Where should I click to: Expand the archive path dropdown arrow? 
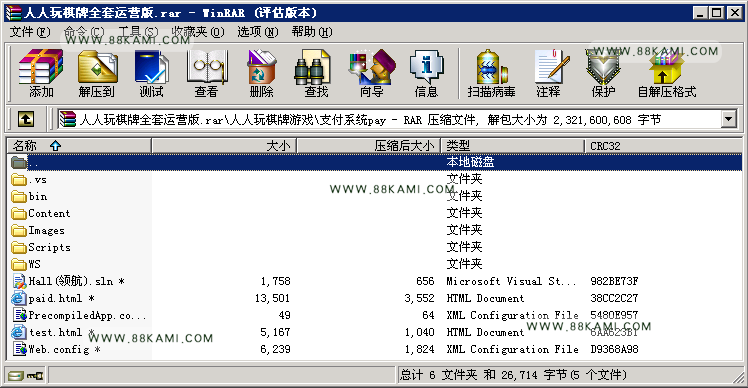(728, 119)
